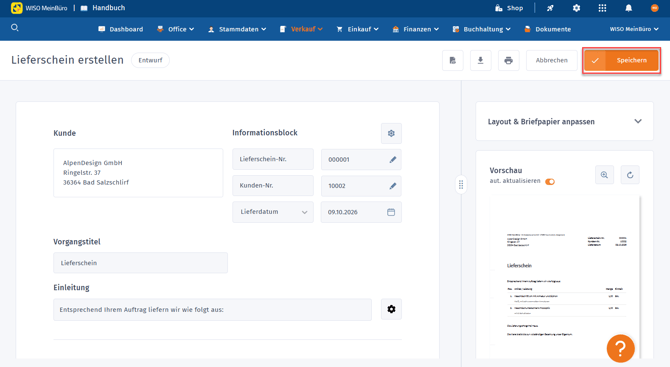Go to Dashboard menu item
Image resolution: width=670 pixels, height=367 pixels.
(121, 29)
